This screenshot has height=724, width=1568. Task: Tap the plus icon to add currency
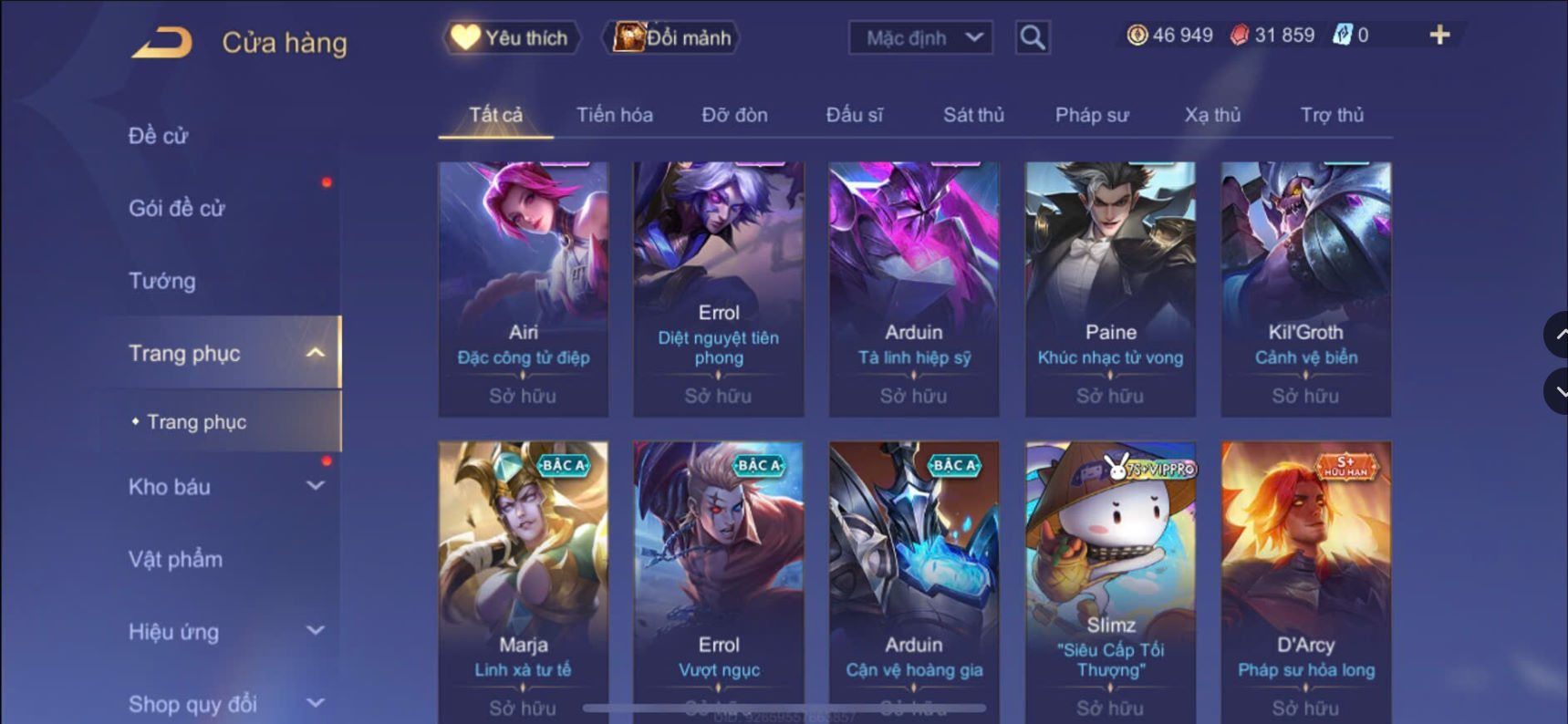pos(1439,35)
